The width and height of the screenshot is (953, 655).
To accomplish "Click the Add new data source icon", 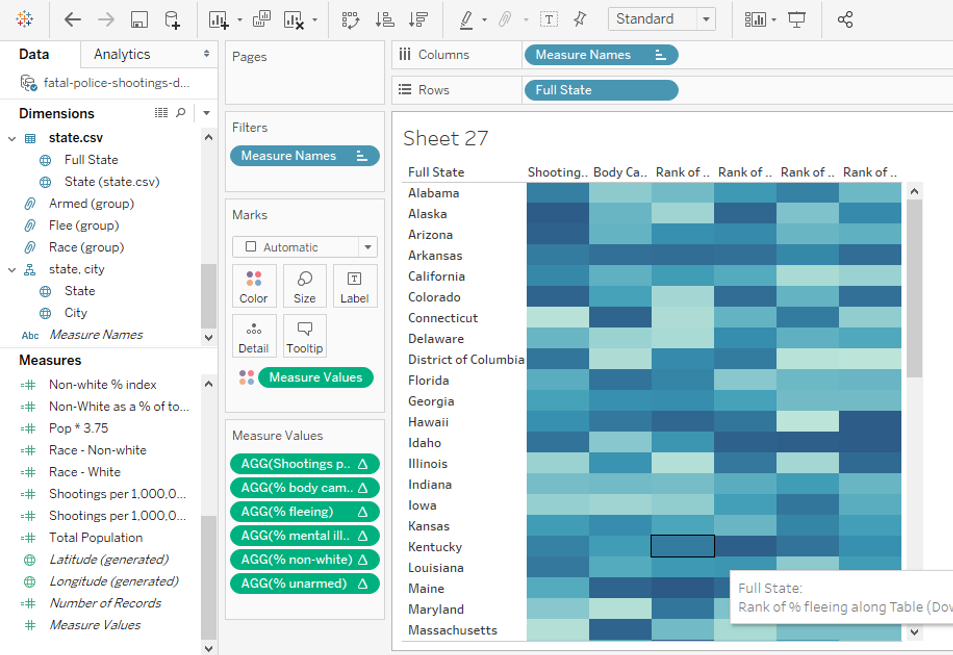I will [x=173, y=19].
